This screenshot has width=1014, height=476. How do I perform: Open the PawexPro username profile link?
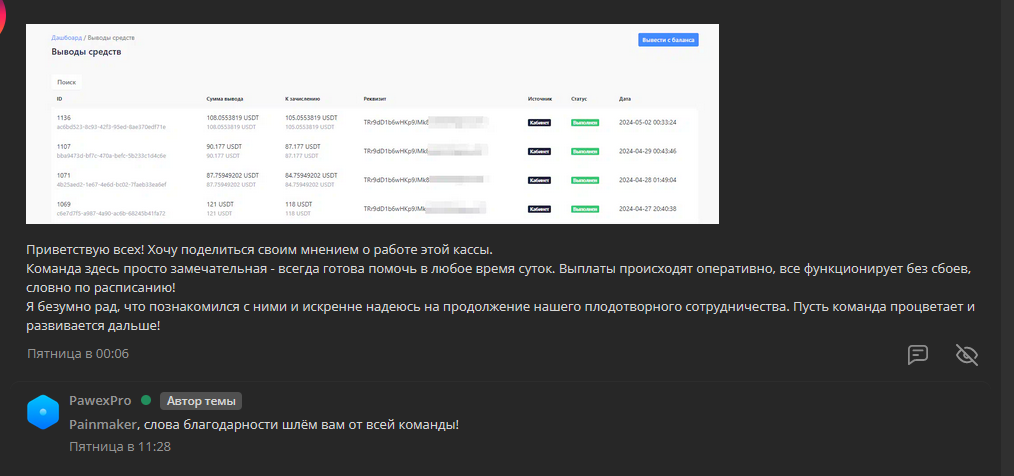100,400
